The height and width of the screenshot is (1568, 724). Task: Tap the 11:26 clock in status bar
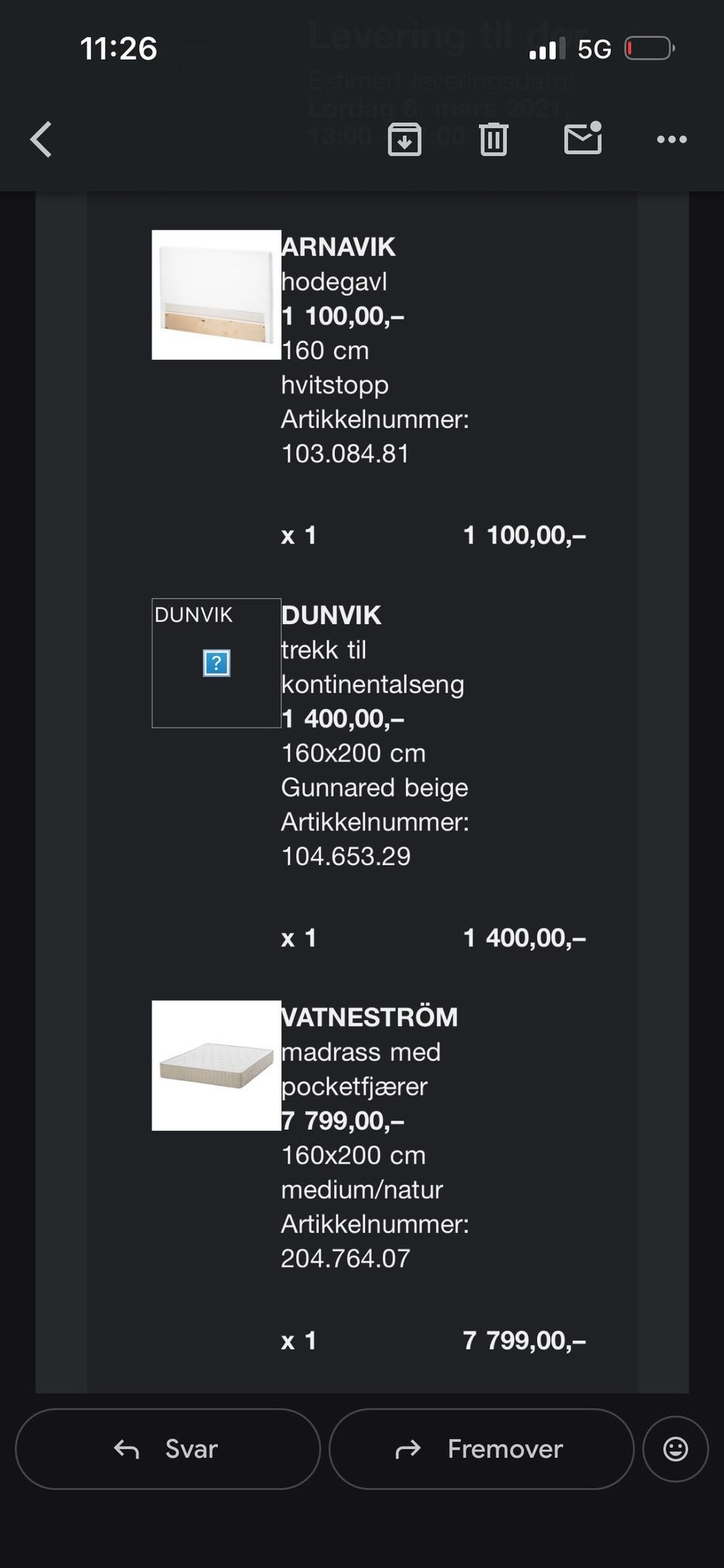(118, 49)
